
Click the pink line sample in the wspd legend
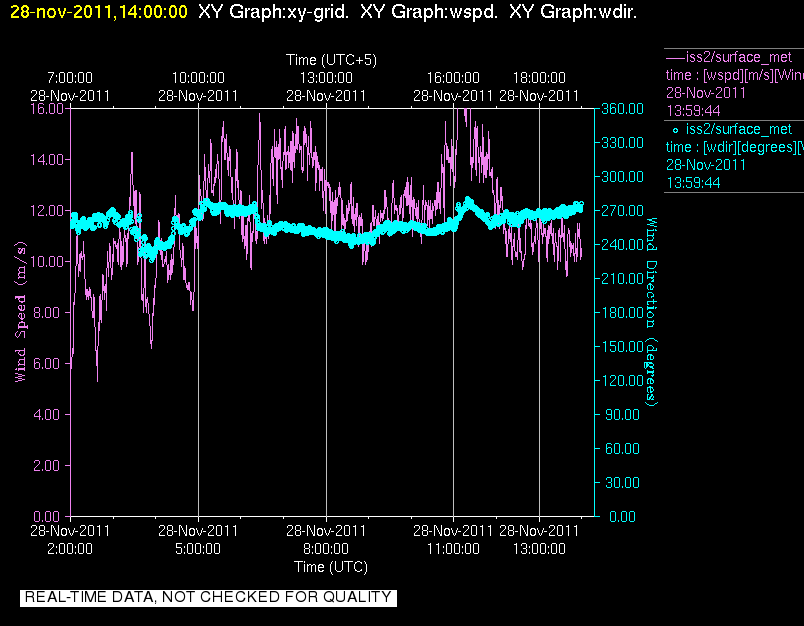(x=675, y=57)
